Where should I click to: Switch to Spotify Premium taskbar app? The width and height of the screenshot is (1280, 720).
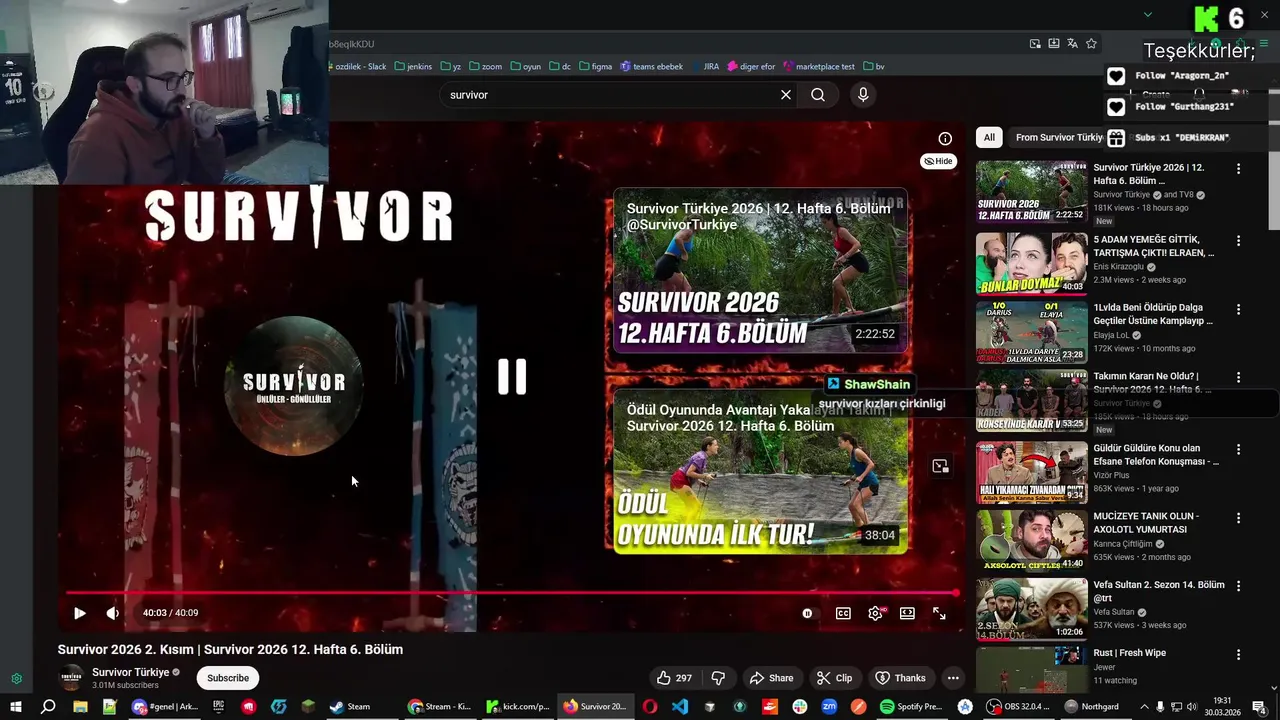click(x=911, y=707)
